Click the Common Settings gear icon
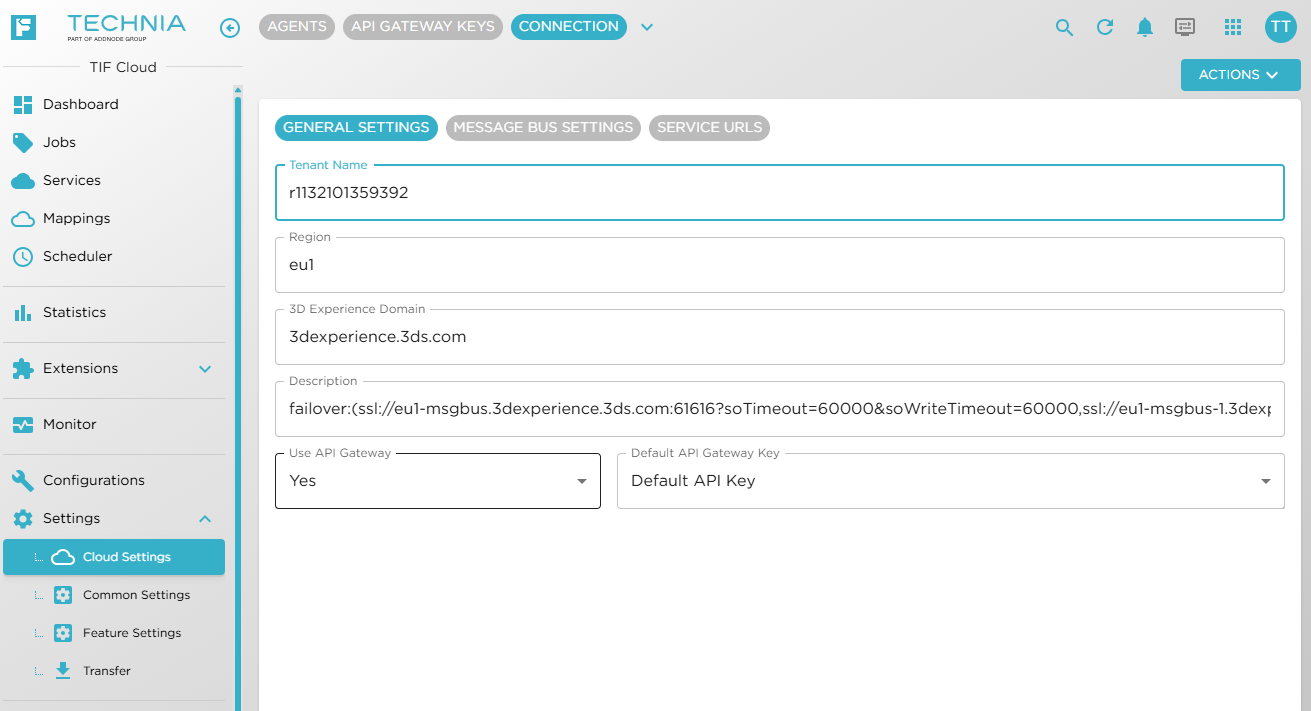 click(x=63, y=595)
